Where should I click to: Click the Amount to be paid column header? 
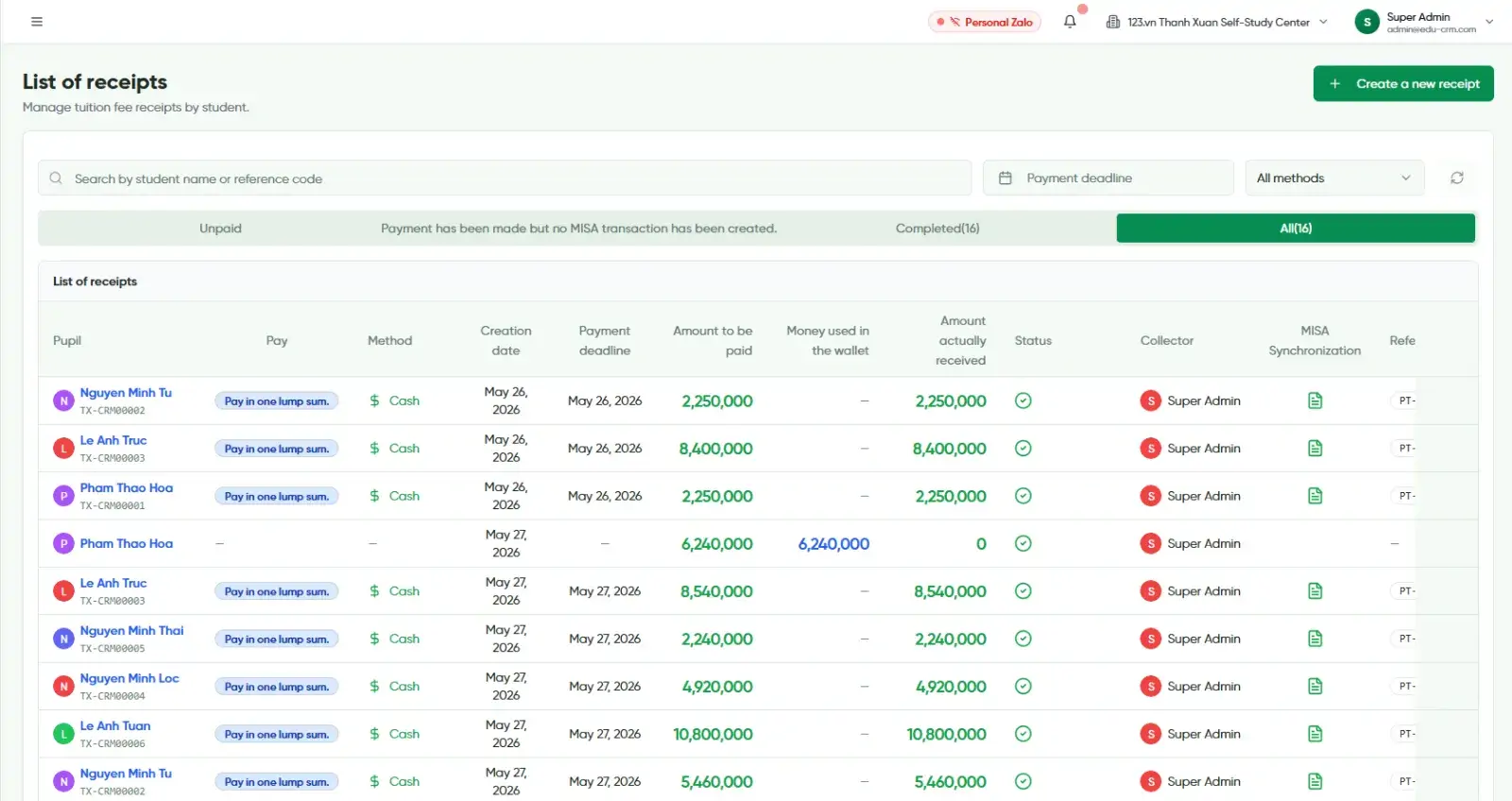pyautogui.click(x=713, y=340)
